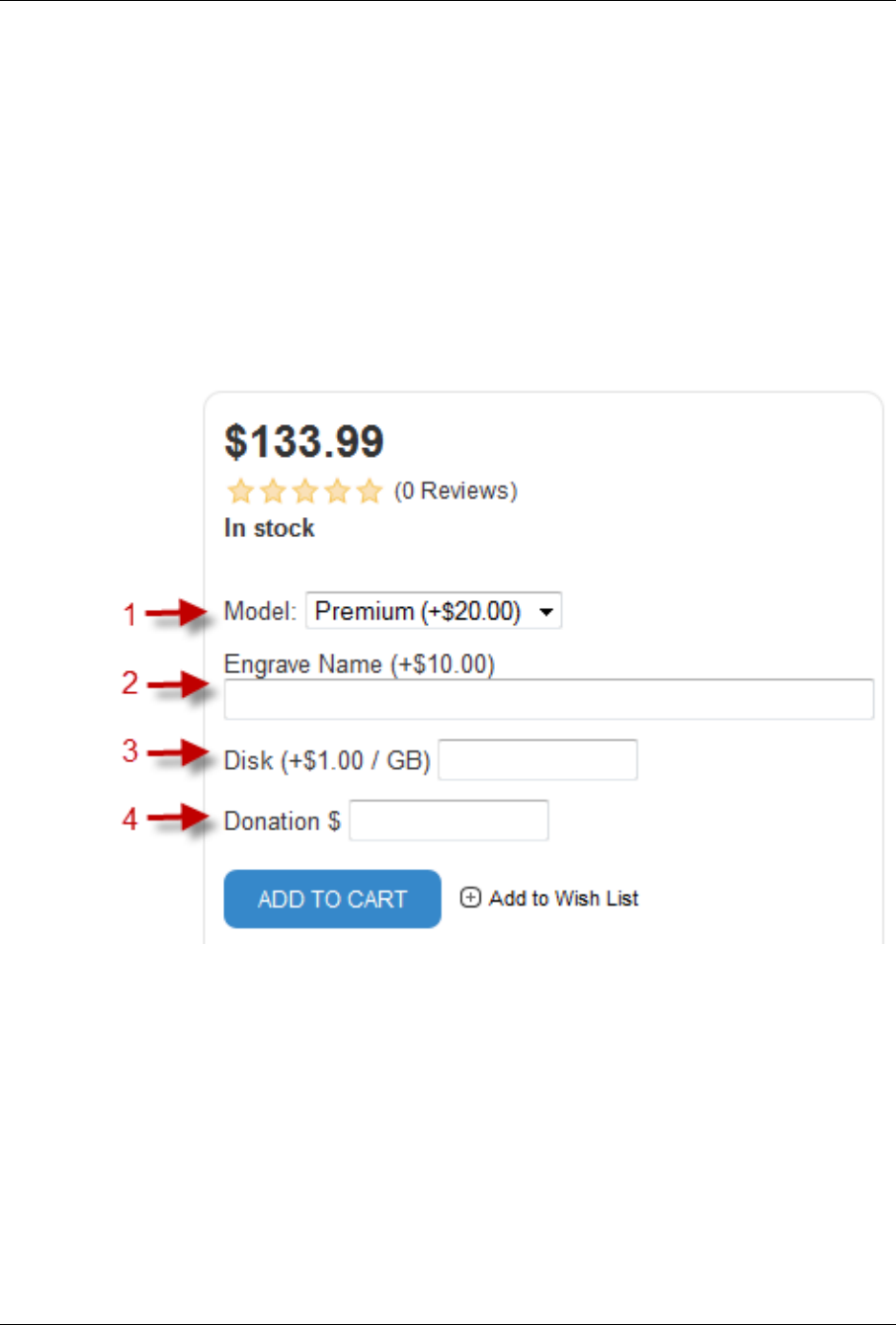Screen dimensions: 896x1325
Task: Click the red arrow pointing to Donation
Action: tap(180, 818)
